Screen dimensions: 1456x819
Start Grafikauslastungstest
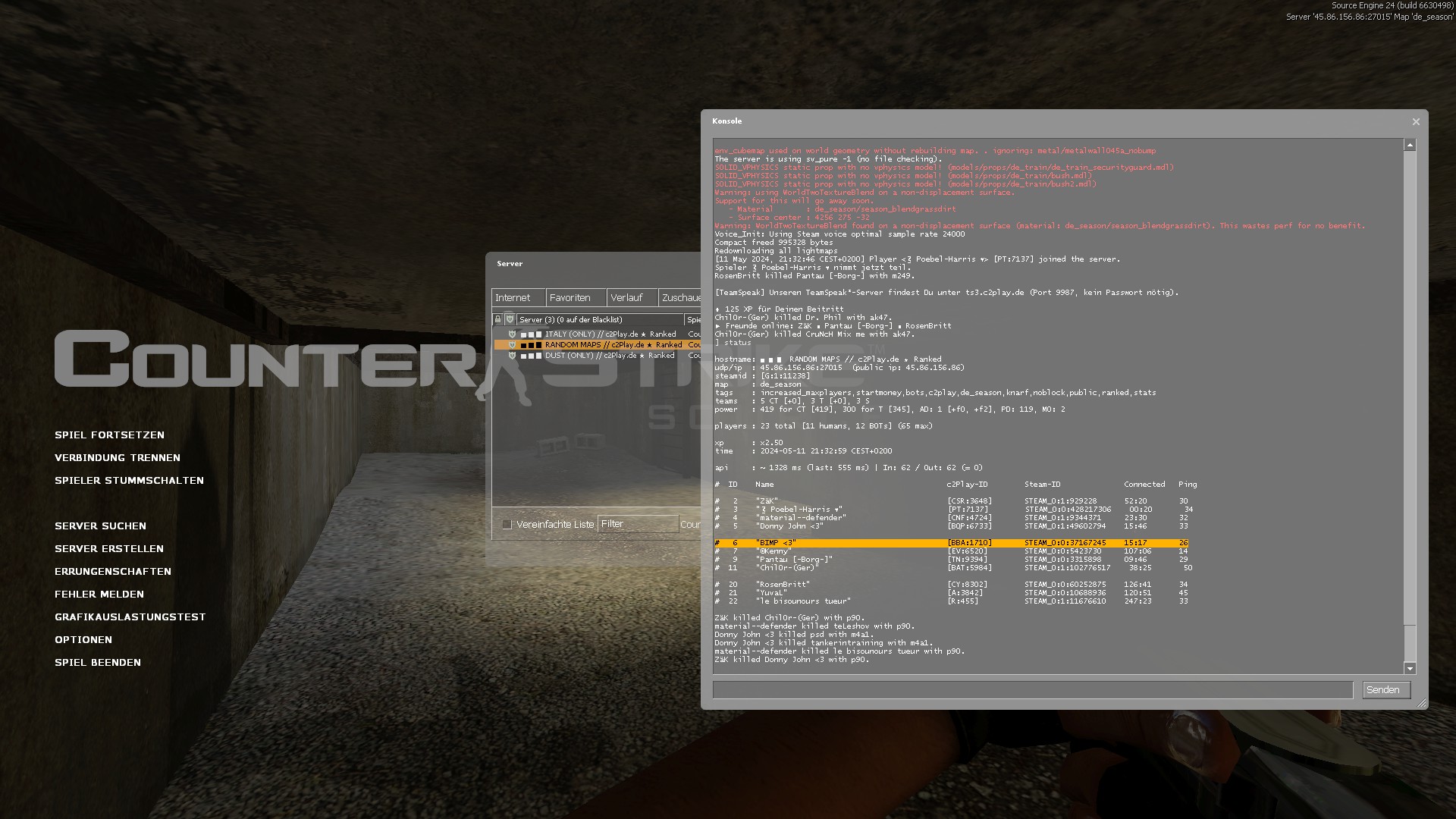point(130,617)
